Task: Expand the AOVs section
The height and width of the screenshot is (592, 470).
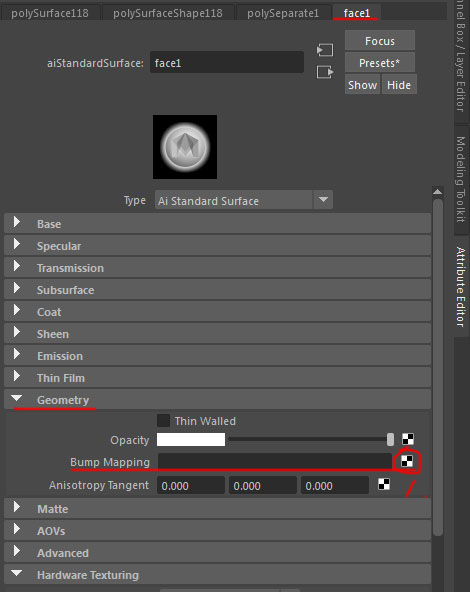Action: [x=217, y=530]
